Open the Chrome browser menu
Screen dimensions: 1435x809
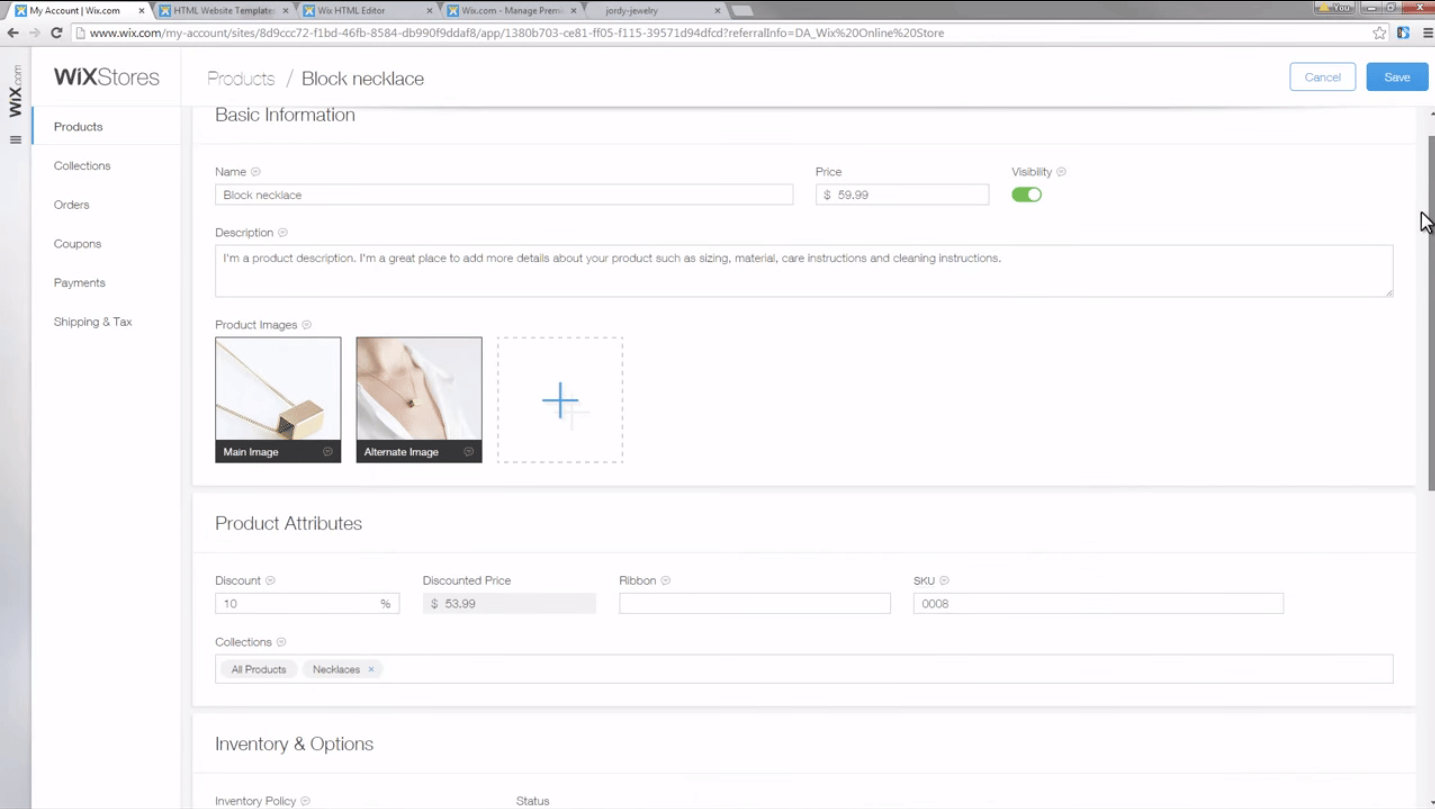1426,31
